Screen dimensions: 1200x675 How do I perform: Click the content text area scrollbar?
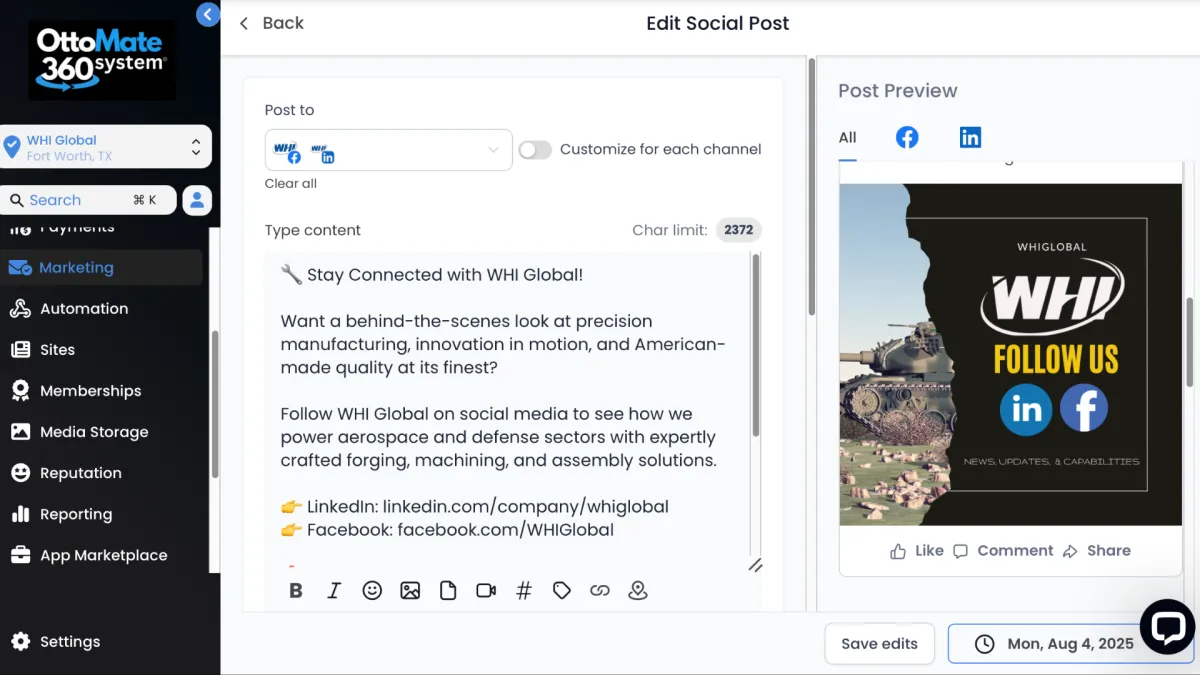click(x=756, y=345)
